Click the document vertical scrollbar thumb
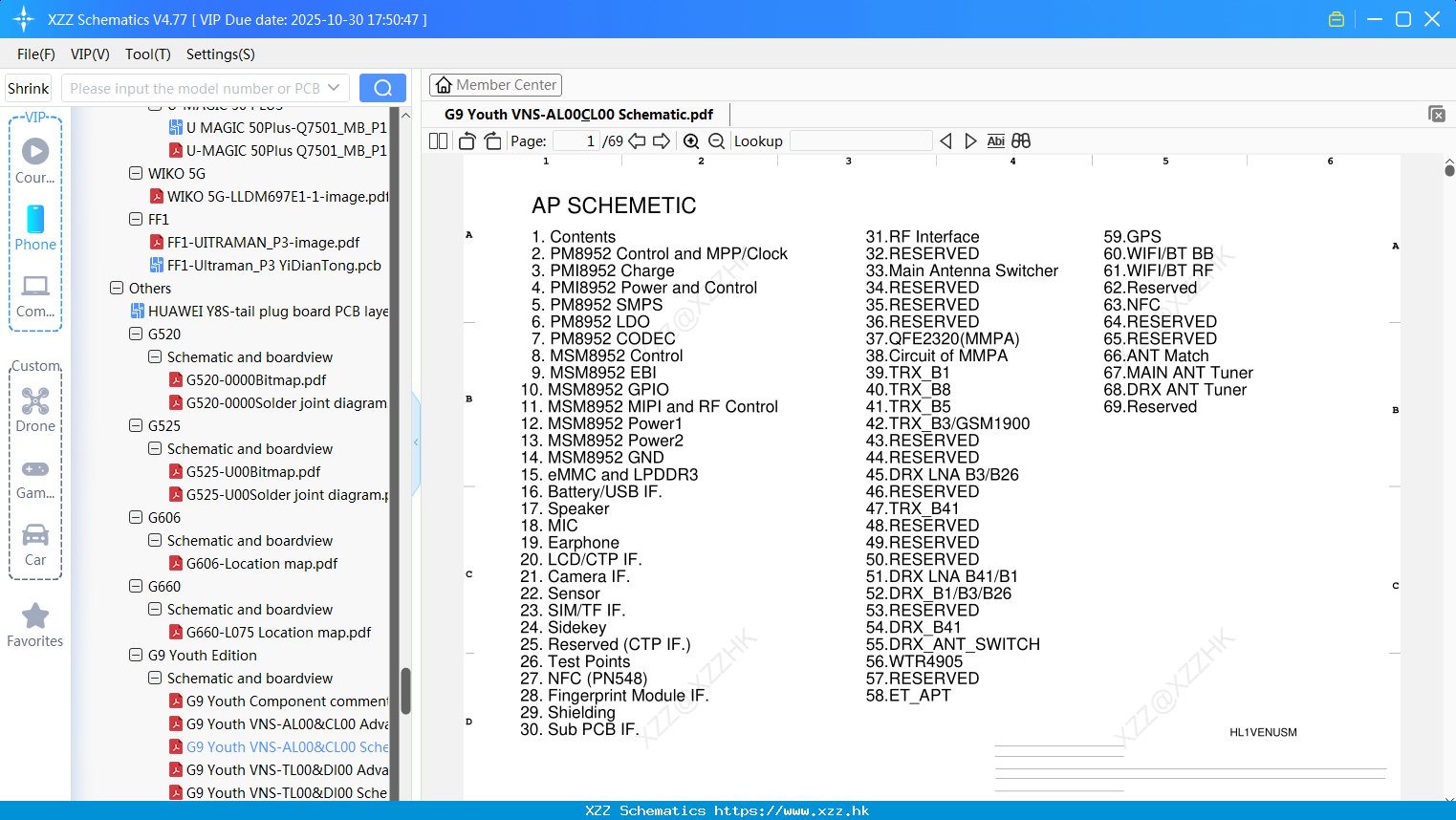The height and width of the screenshot is (820, 1456). 1449,170
